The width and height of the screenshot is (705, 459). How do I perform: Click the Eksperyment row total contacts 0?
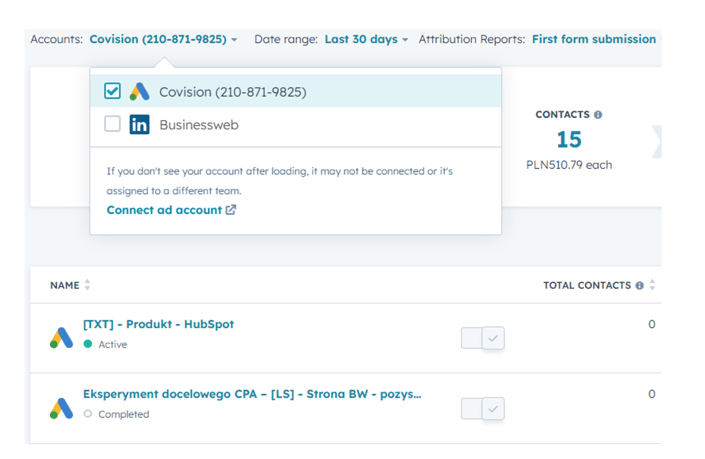(651, 394)
